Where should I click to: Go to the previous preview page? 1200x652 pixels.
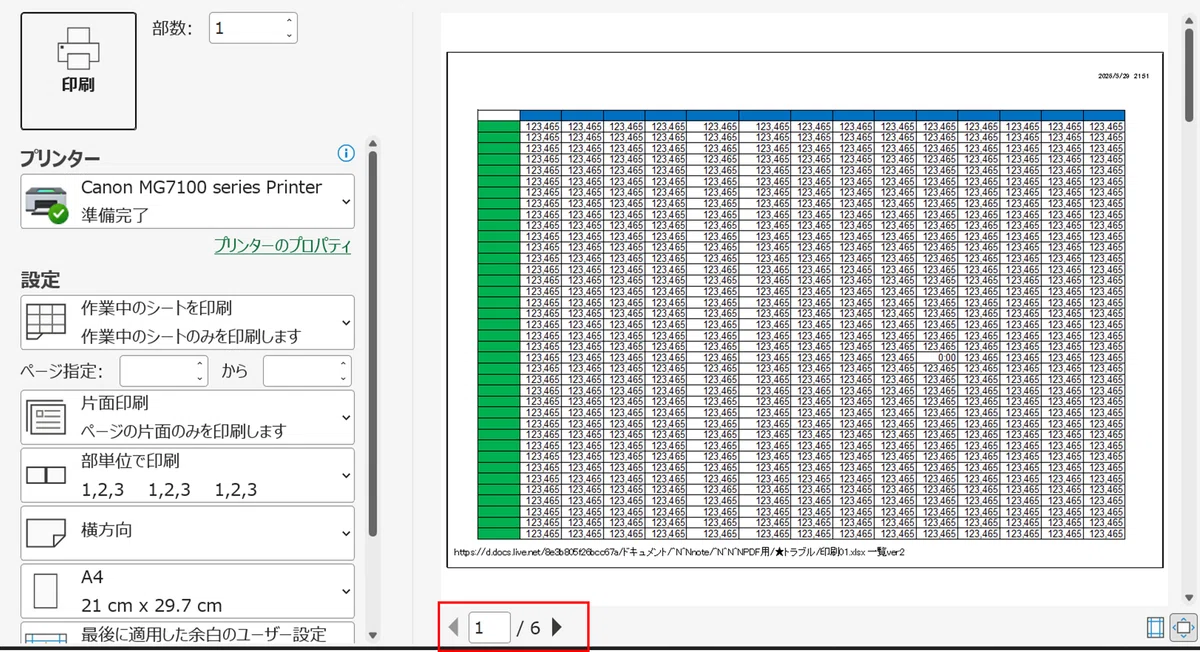click(x=454, y=628)
